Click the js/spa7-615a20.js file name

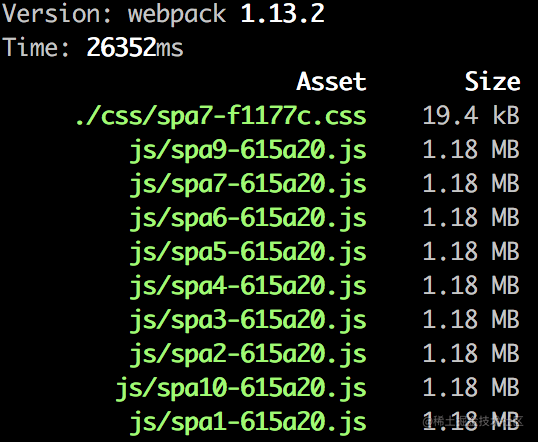pyautogui.click(x=248, y=184)
